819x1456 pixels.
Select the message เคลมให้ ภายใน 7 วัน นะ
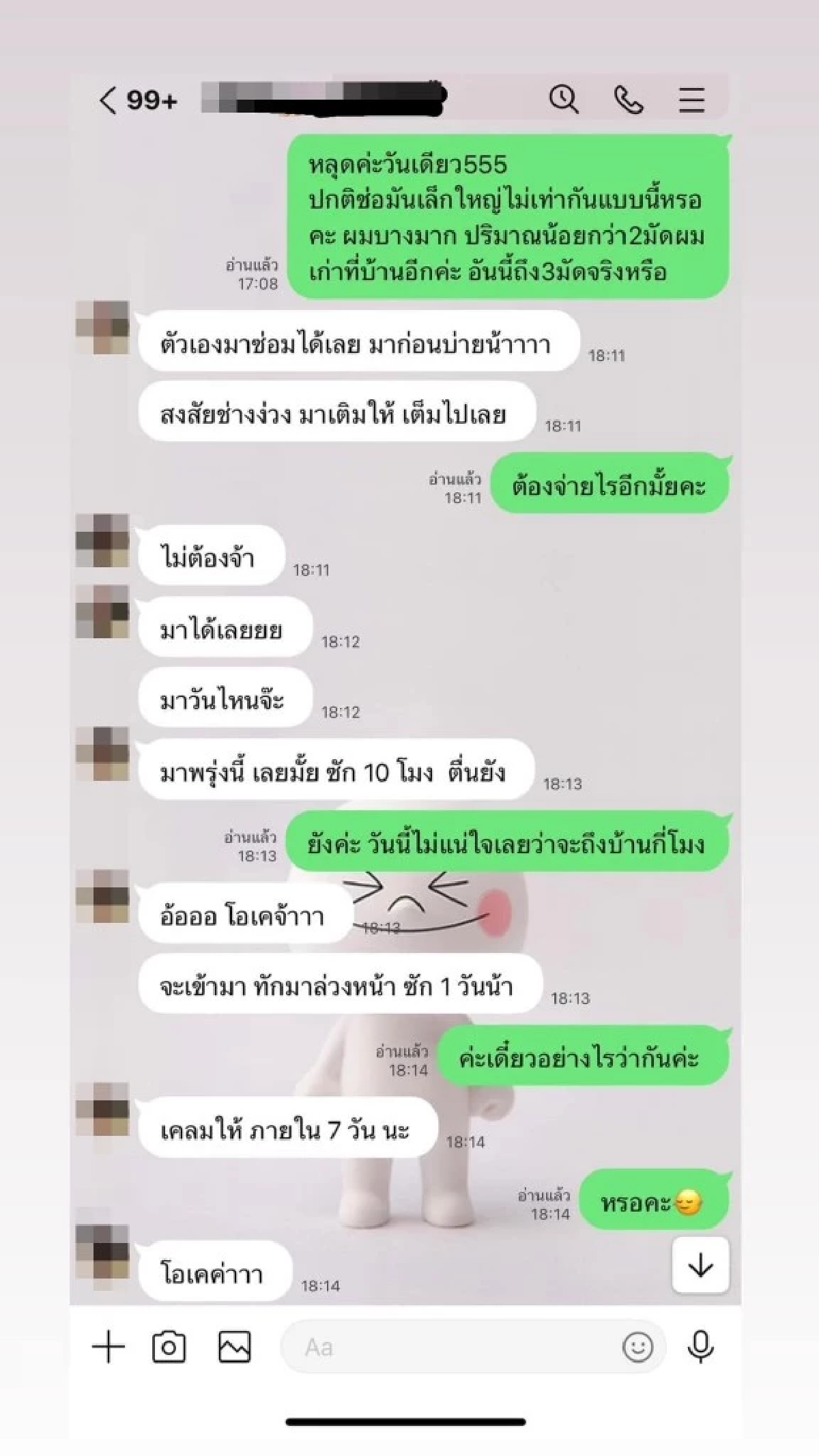coord(285,1130)
